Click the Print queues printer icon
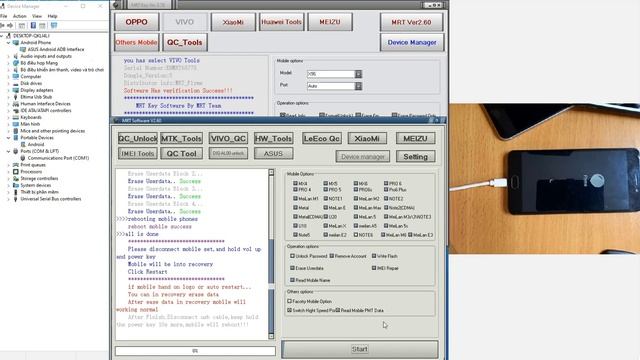 point(16,165)
